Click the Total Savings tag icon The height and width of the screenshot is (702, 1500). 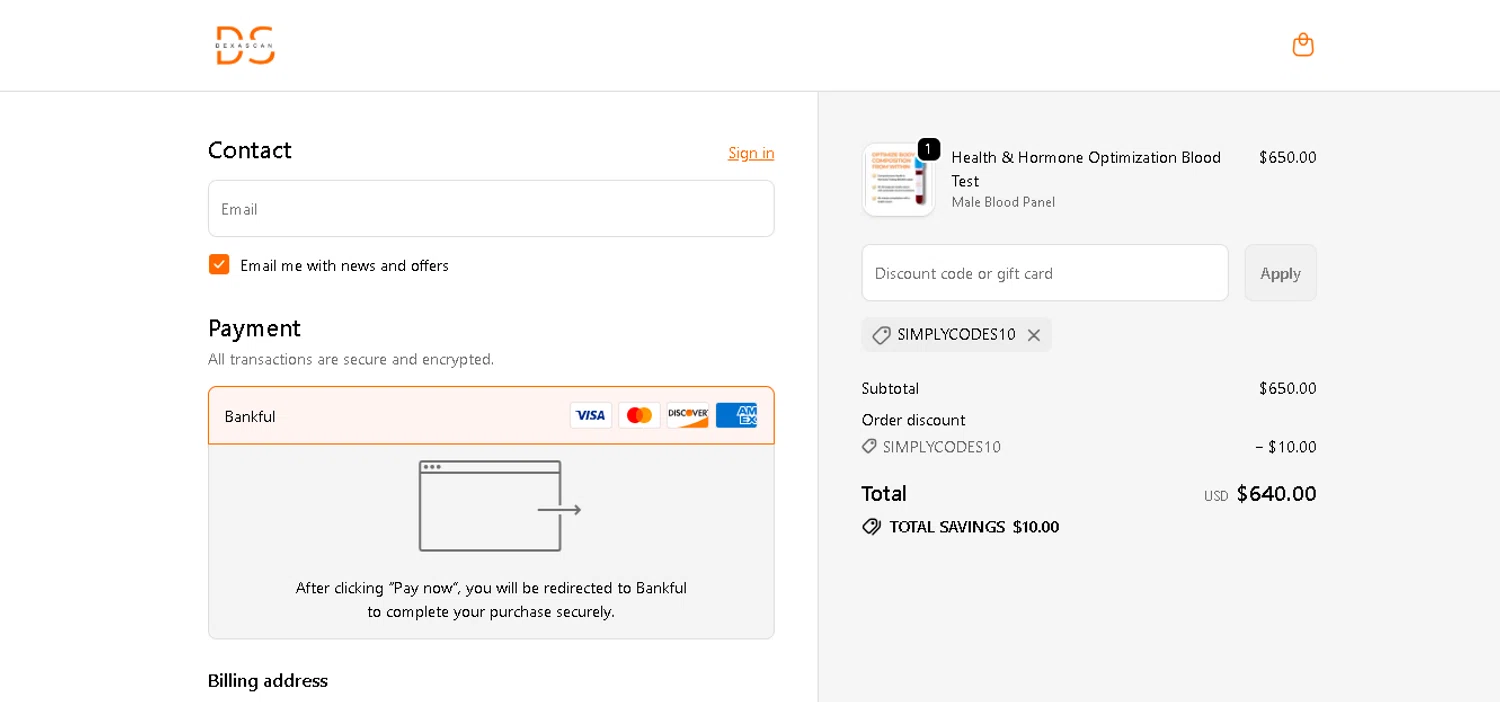click(872, 527)
